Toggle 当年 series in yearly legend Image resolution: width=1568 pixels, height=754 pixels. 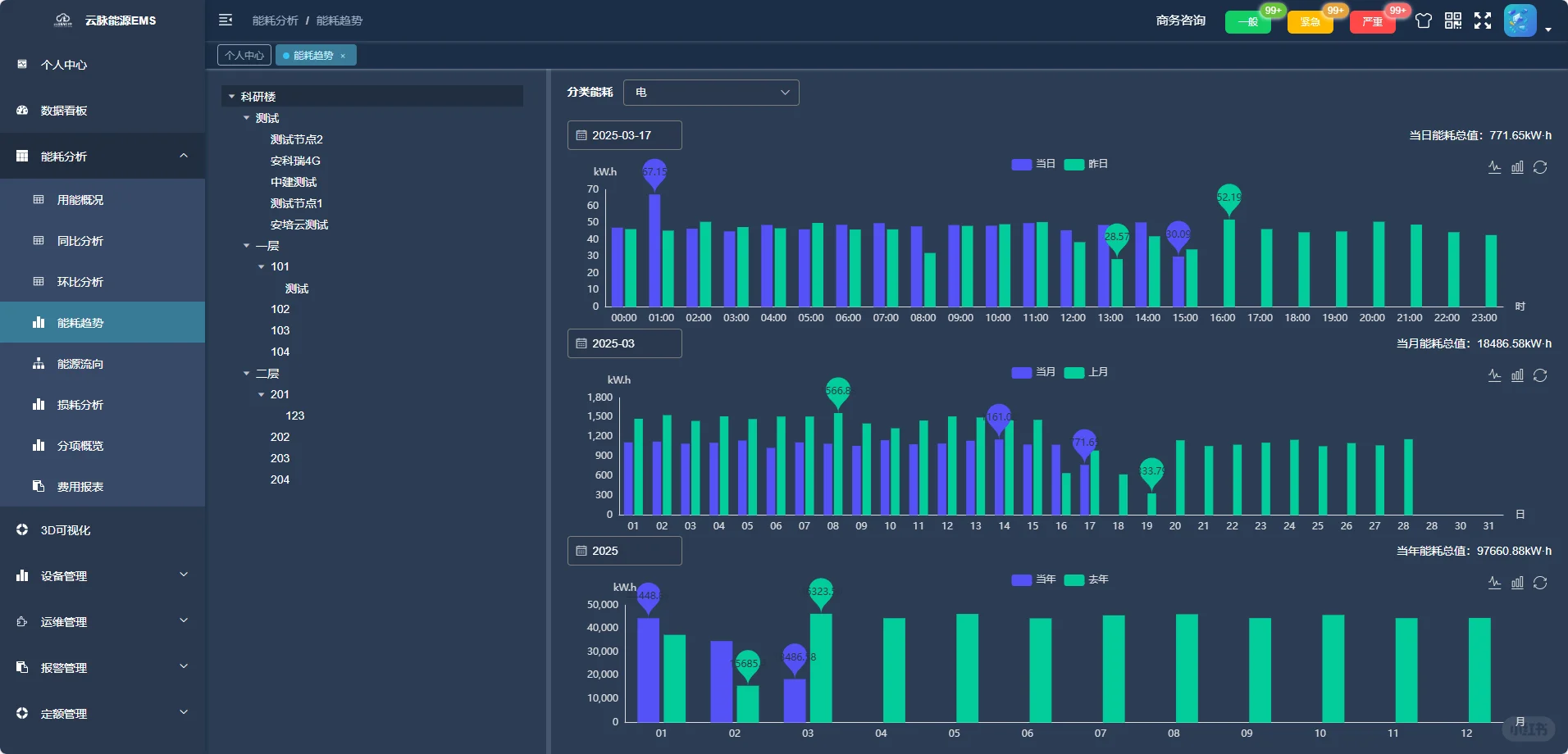coord(1033,579)
